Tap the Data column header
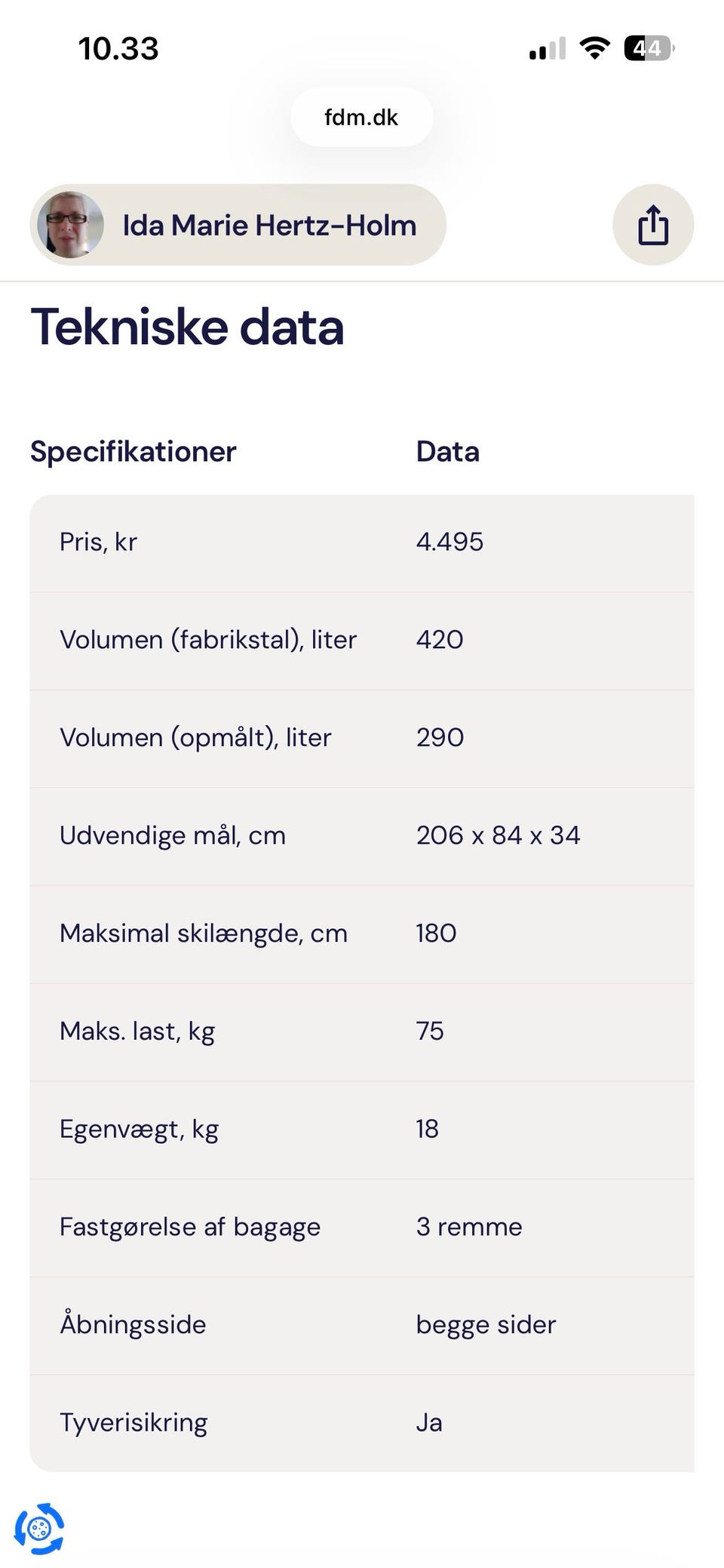Image resolution: width=724 pixels, height=1568 pixels. coord(447,451)
